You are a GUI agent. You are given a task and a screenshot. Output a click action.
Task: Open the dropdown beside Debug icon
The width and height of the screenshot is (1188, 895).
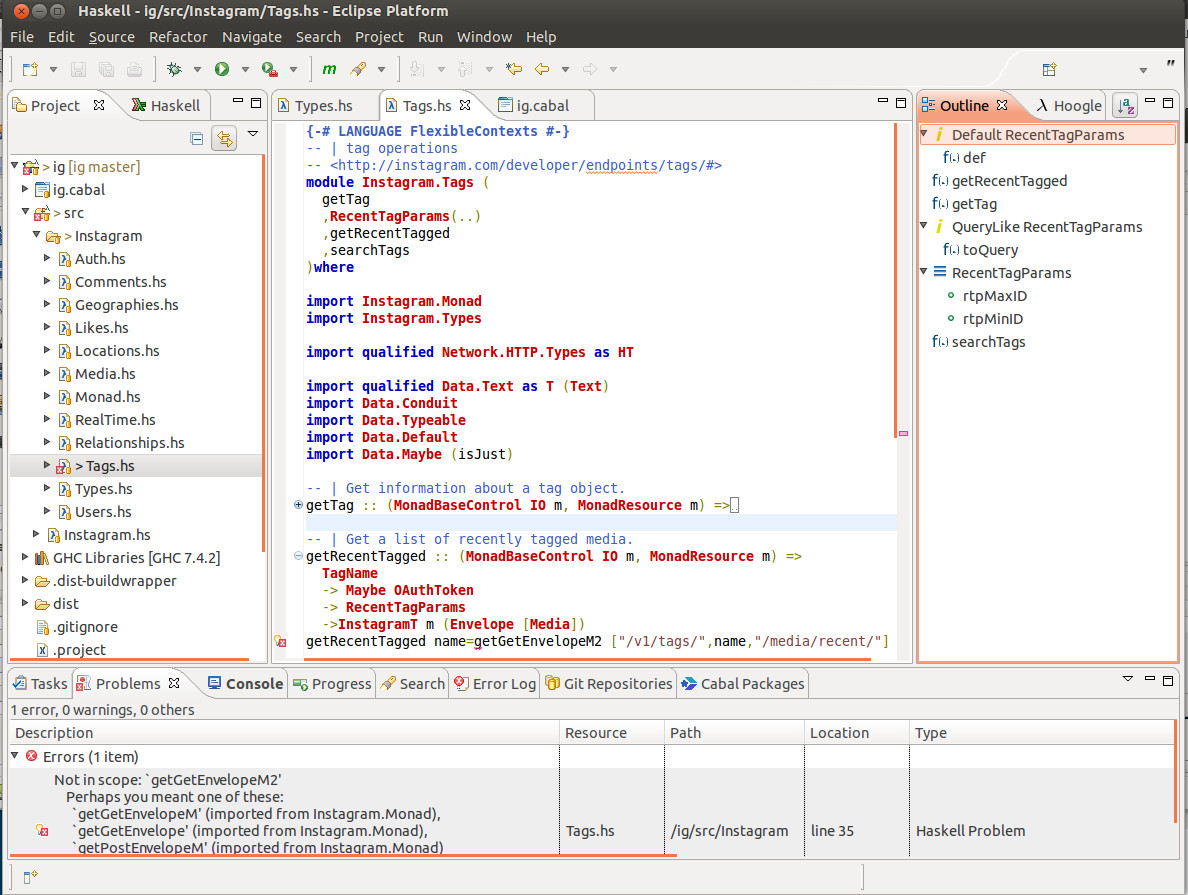(x=197, y=70)
